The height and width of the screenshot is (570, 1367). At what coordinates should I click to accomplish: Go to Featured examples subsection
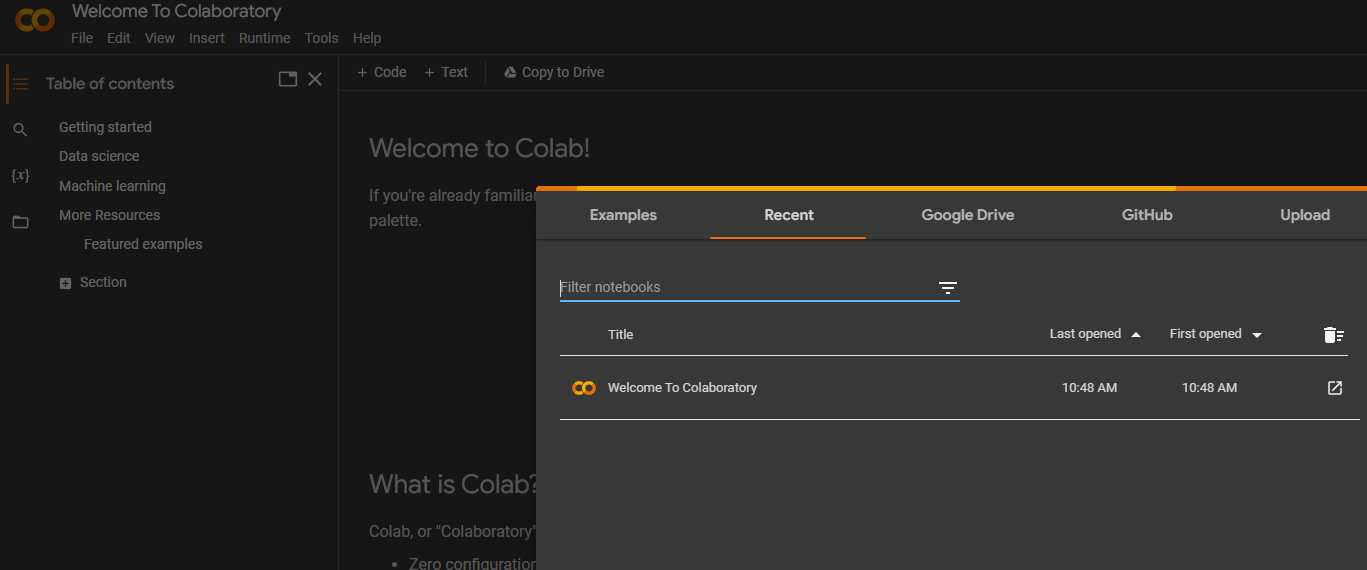coord(143,244)
